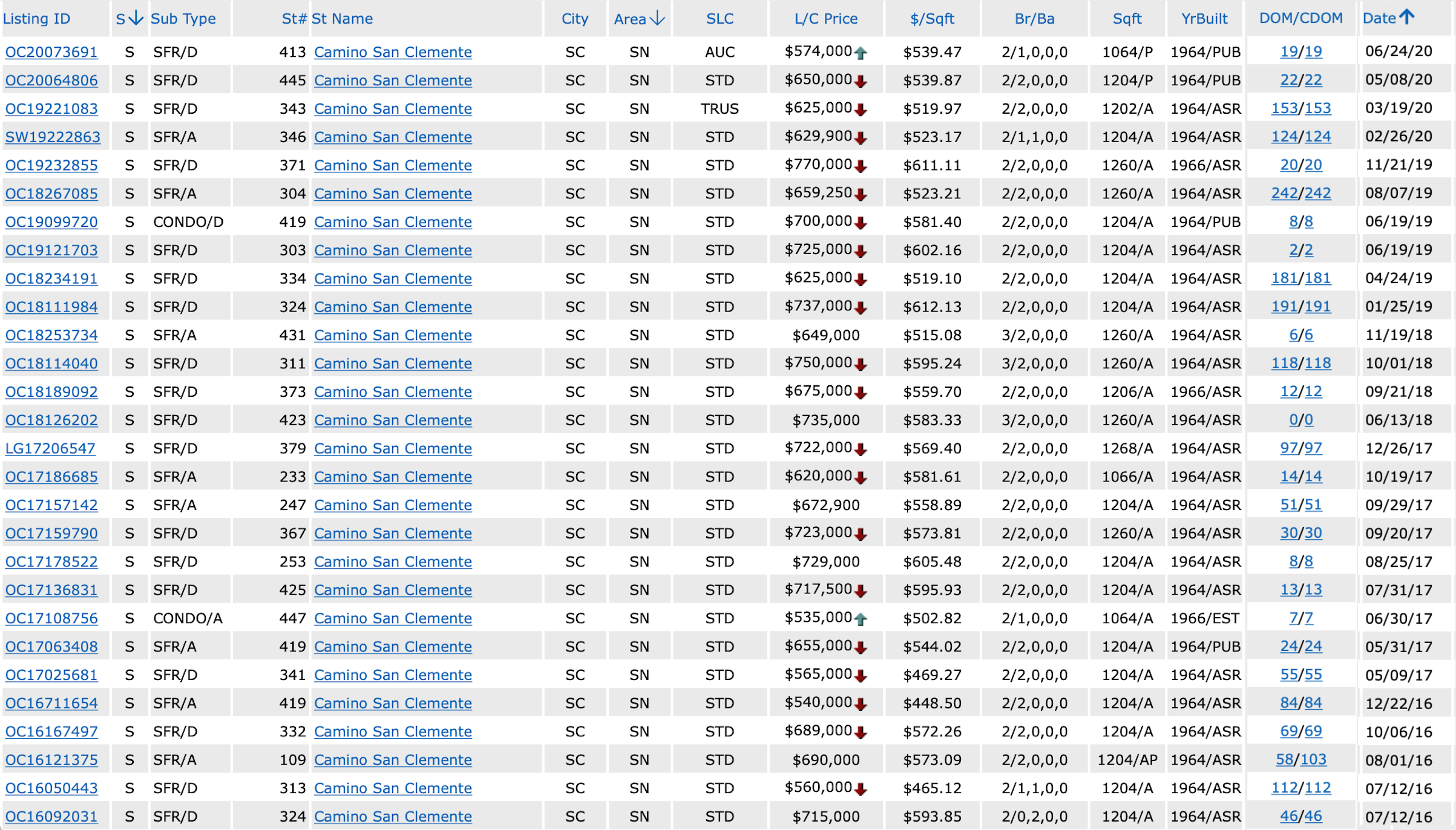Image resolution: width=1456 pixels, height=830 pixels.
Task: Click the Area column sort arrow
Action: 657,18
